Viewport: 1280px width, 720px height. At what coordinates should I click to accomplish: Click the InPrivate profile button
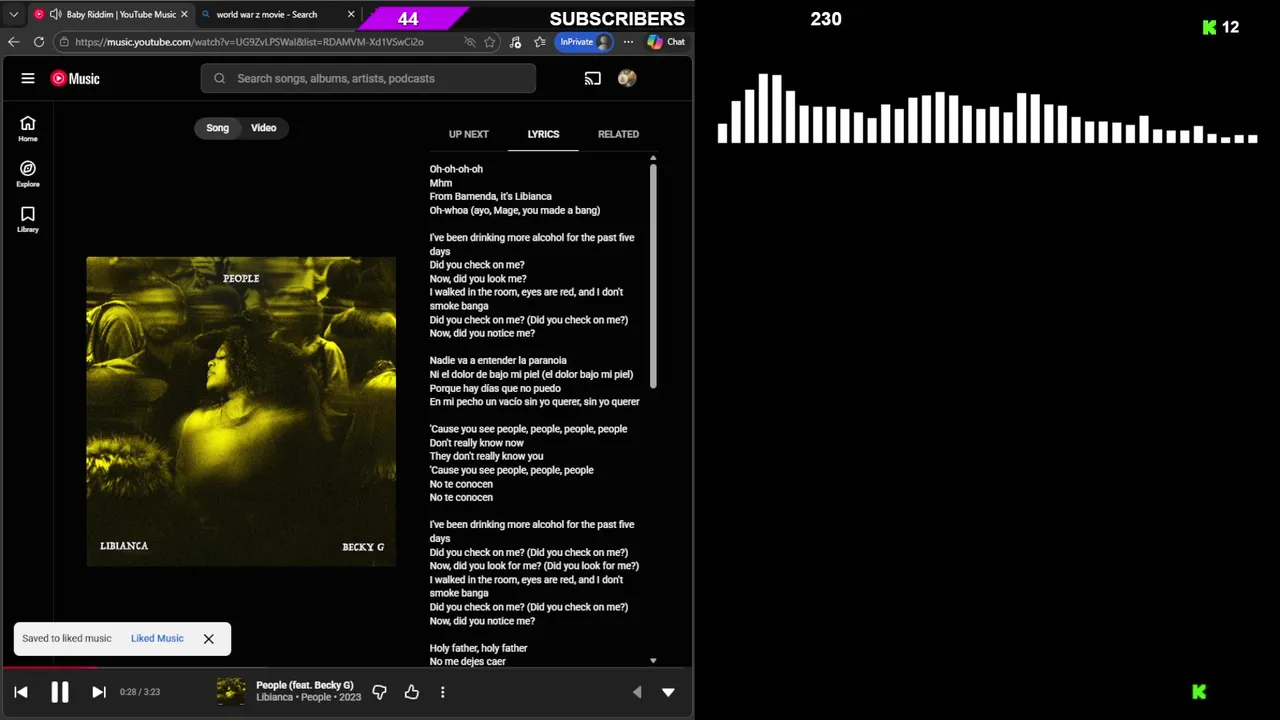coord(585,42)
